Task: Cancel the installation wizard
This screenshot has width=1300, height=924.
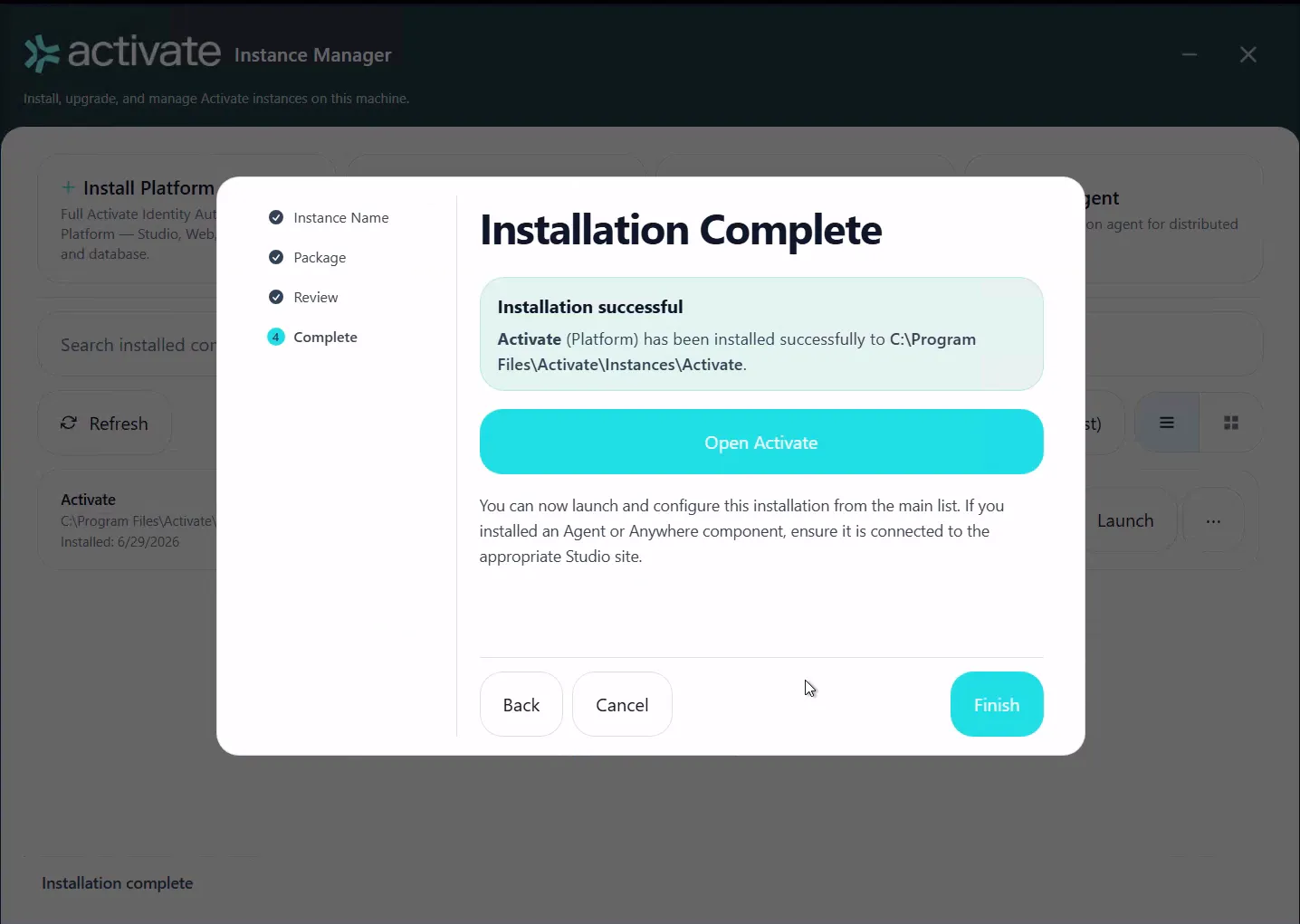Action: (622, 704)
